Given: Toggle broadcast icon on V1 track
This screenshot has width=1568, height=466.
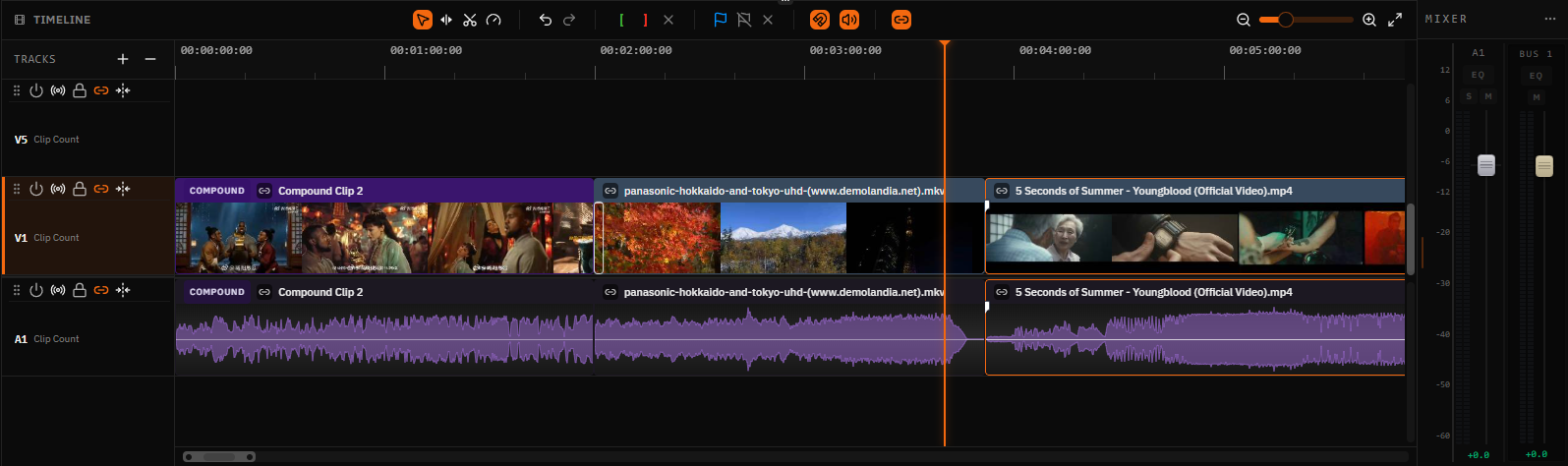Looking at the screenshot, I should 58,189.
